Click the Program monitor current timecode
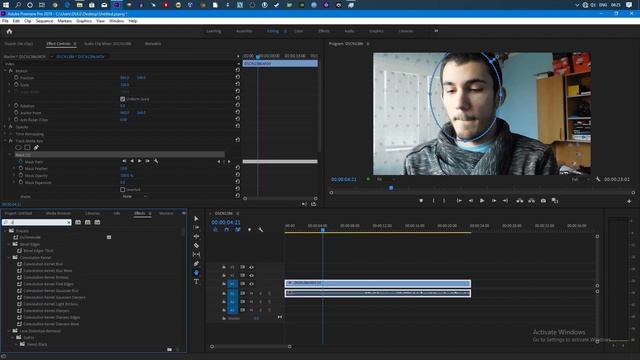 [344, 180]
